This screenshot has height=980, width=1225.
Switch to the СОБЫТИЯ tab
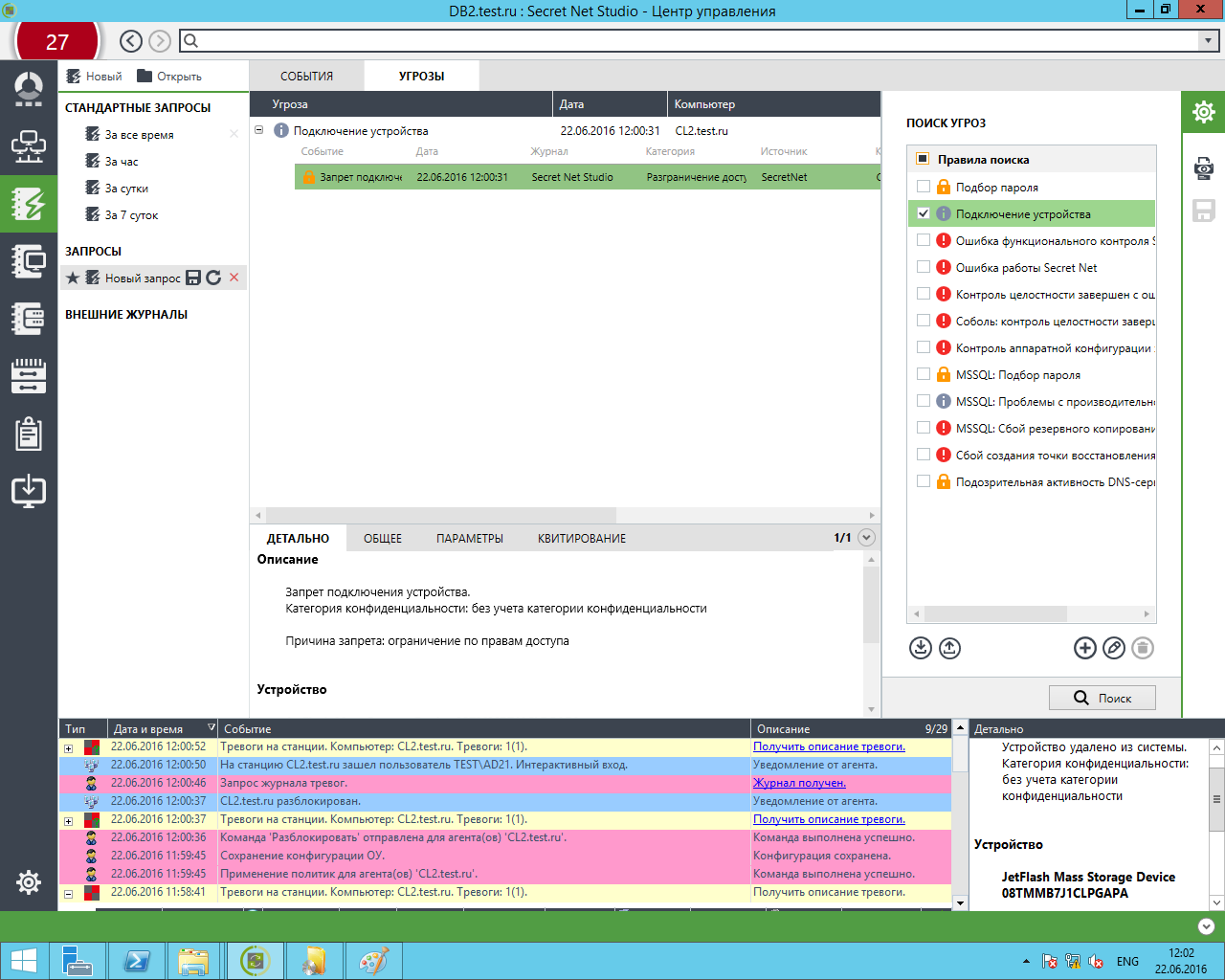pyautogui.click(x=307, y=76)
